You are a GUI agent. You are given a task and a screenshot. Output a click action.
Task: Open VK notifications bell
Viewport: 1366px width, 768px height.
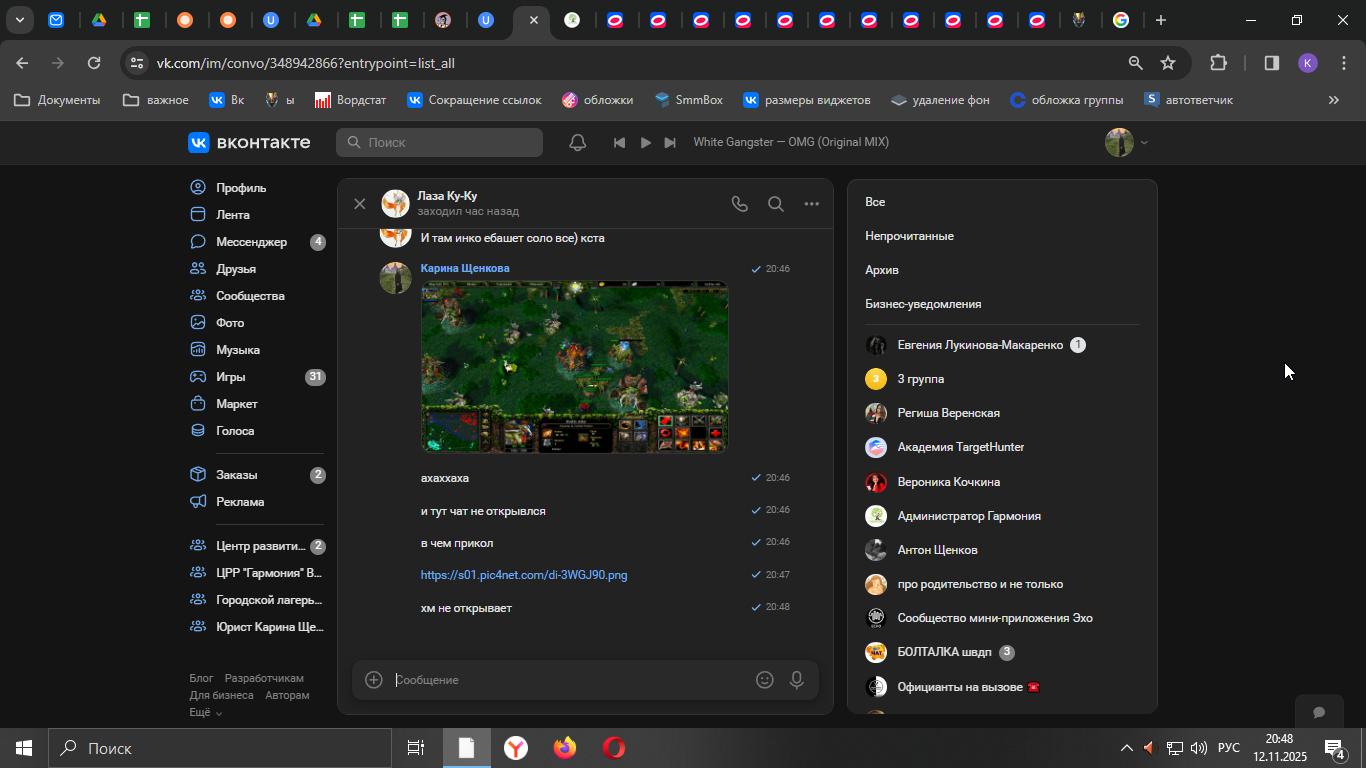(x=577, y=143)
